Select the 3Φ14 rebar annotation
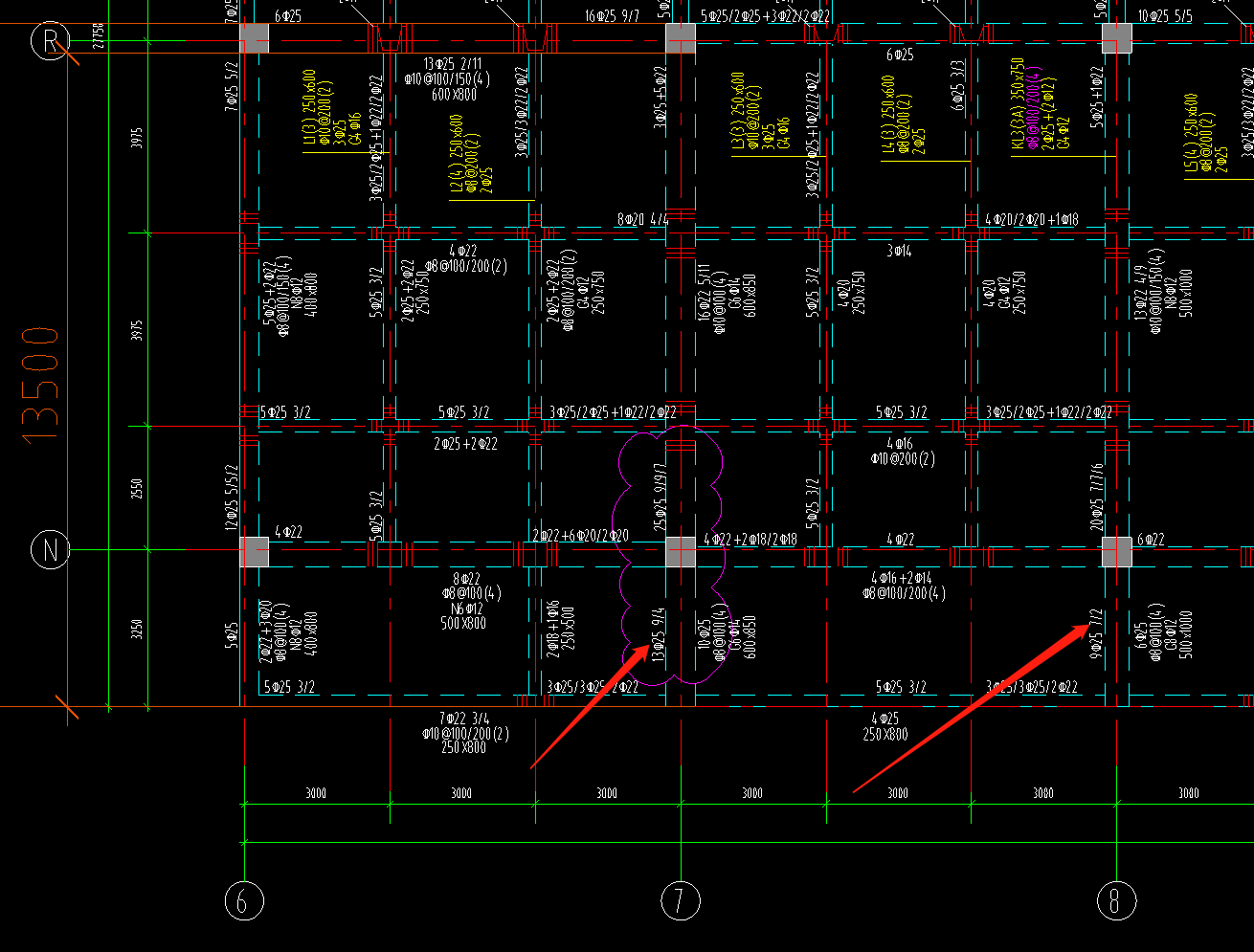Viewport: 1254px width, 952px height. pyautogui.click(x=899, y=251)
